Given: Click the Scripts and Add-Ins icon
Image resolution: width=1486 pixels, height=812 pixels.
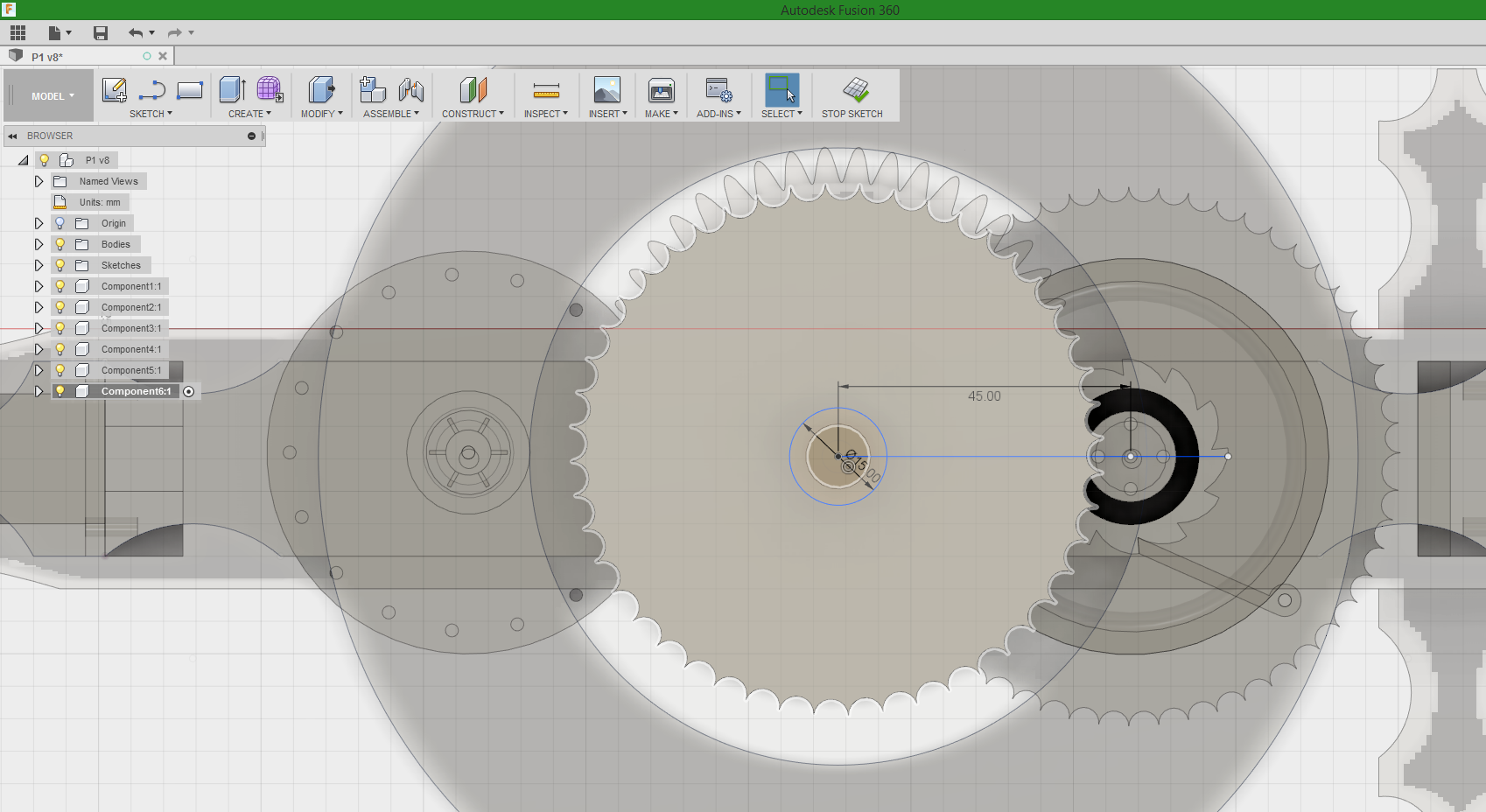Looking at the screenshot, I should [x=718, y=89].
